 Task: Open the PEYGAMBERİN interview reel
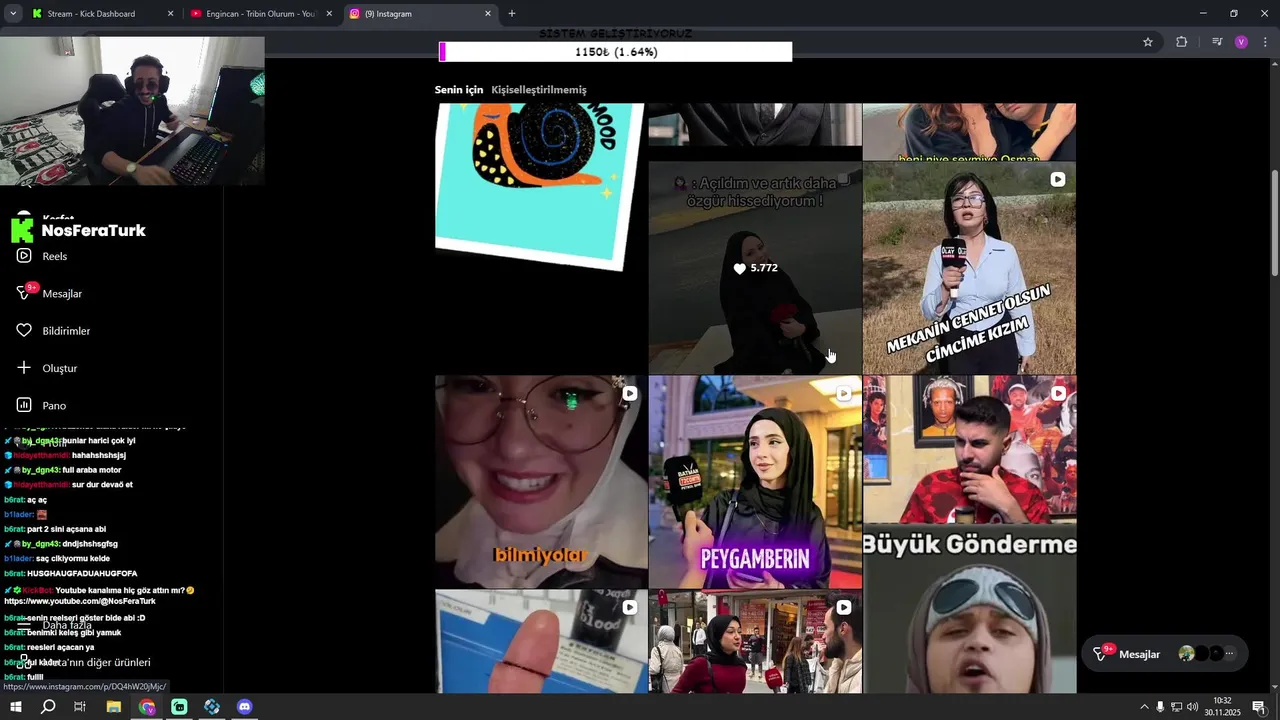(x=755, y=482)
